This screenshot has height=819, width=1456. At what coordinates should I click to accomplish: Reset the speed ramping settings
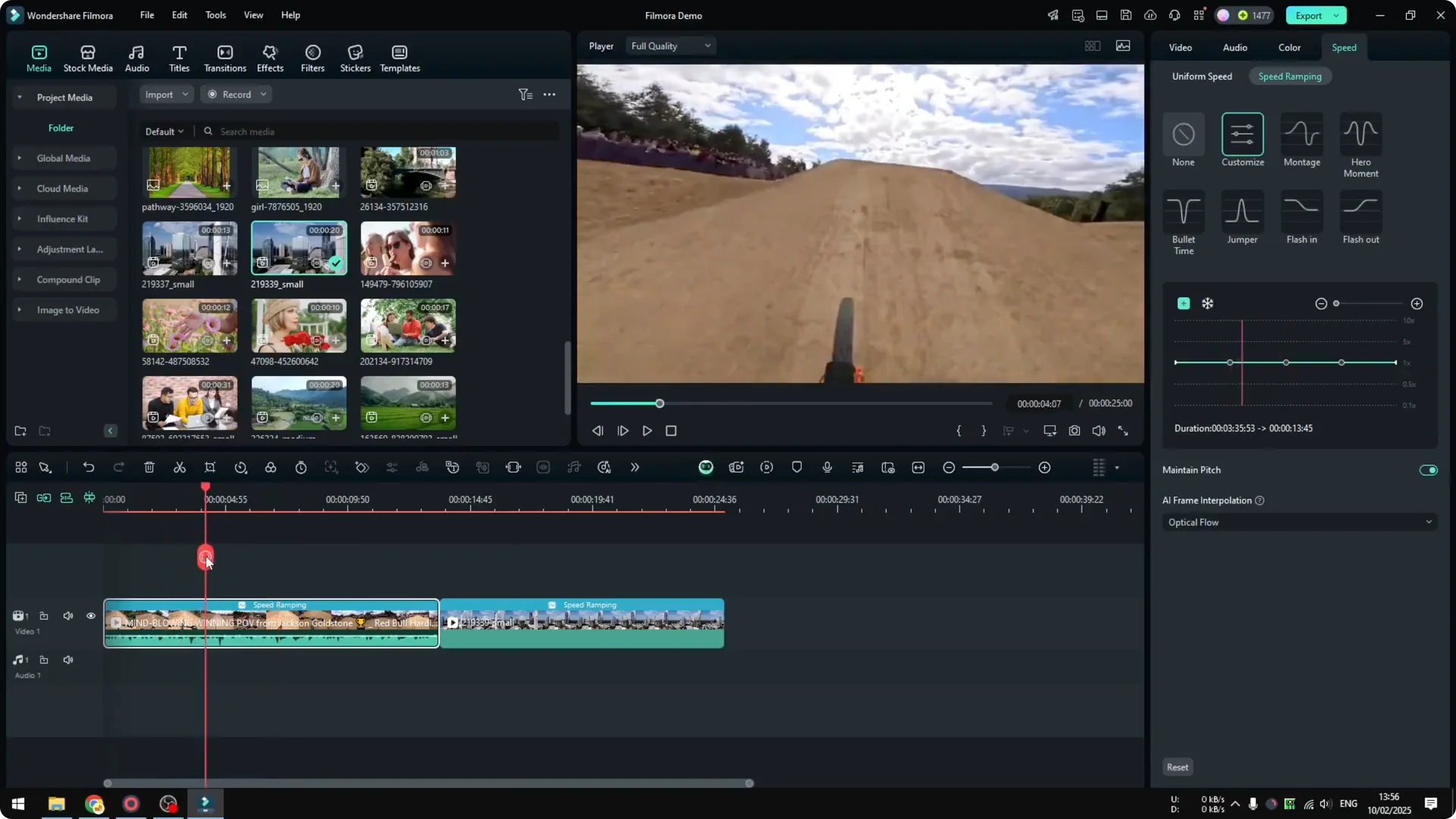tap(1177, 767)
